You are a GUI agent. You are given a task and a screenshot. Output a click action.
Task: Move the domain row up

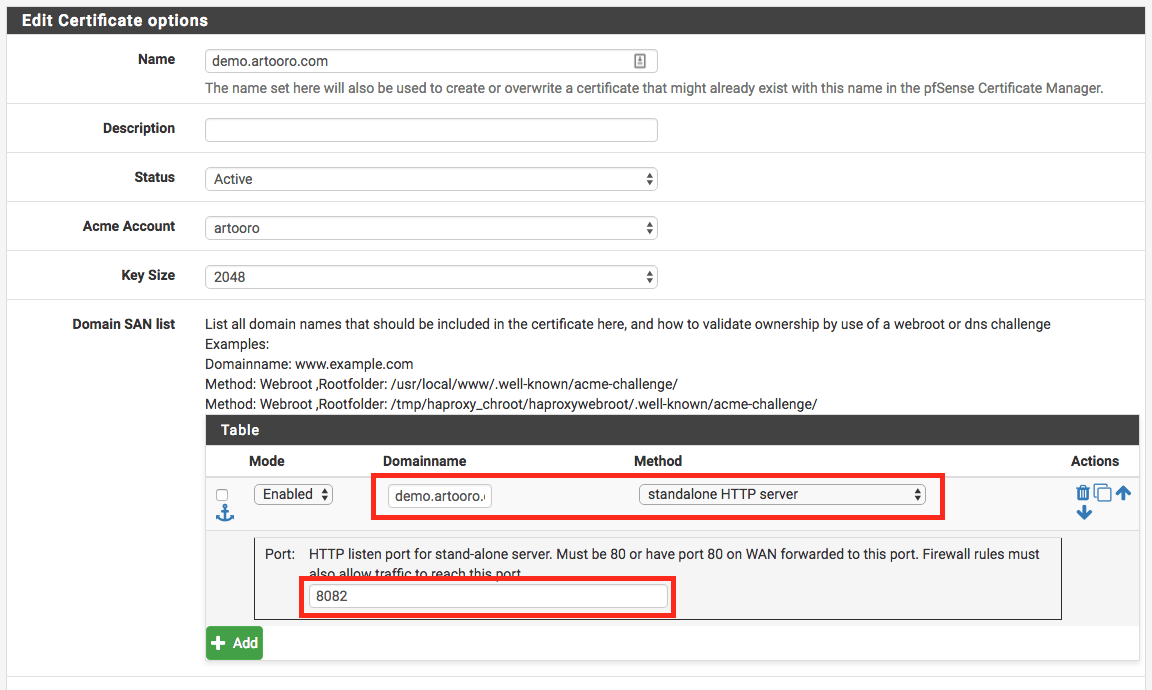click(1123, 493)
